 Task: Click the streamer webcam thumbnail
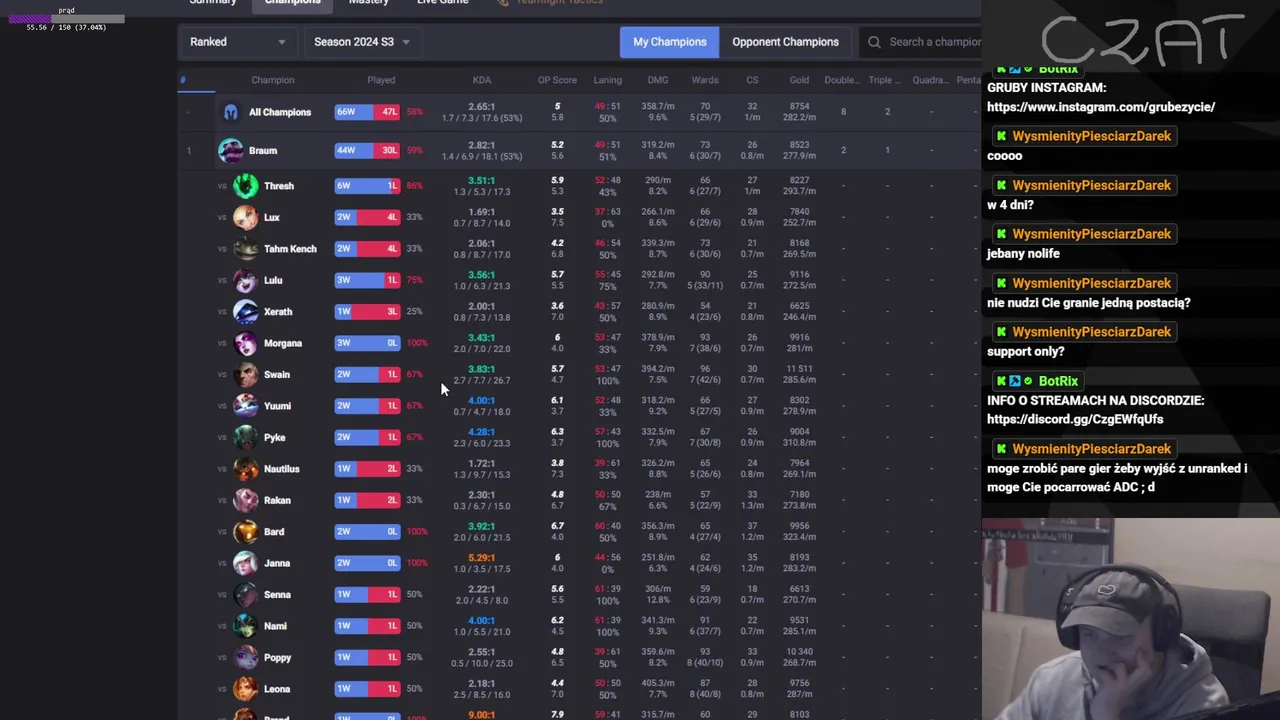click(x=1130, y=619)
